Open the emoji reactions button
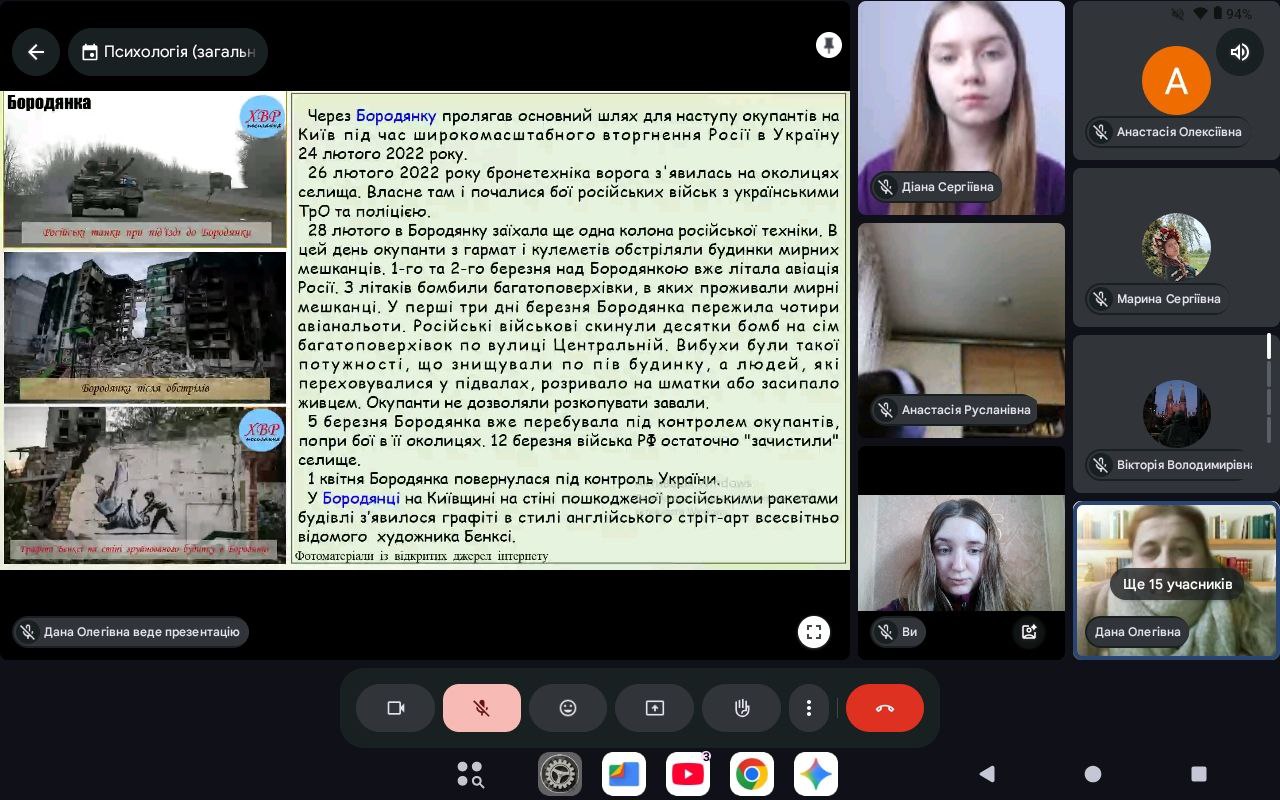 click(x=568, y=708)
